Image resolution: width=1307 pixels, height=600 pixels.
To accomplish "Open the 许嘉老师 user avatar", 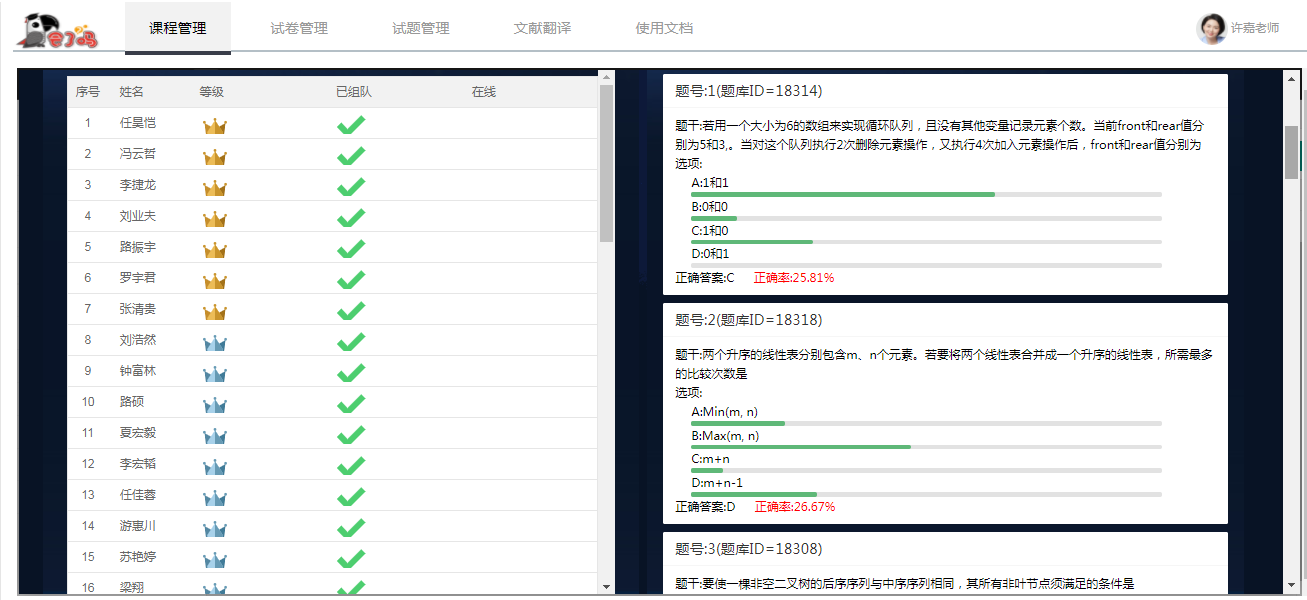I will [1211, 28].
